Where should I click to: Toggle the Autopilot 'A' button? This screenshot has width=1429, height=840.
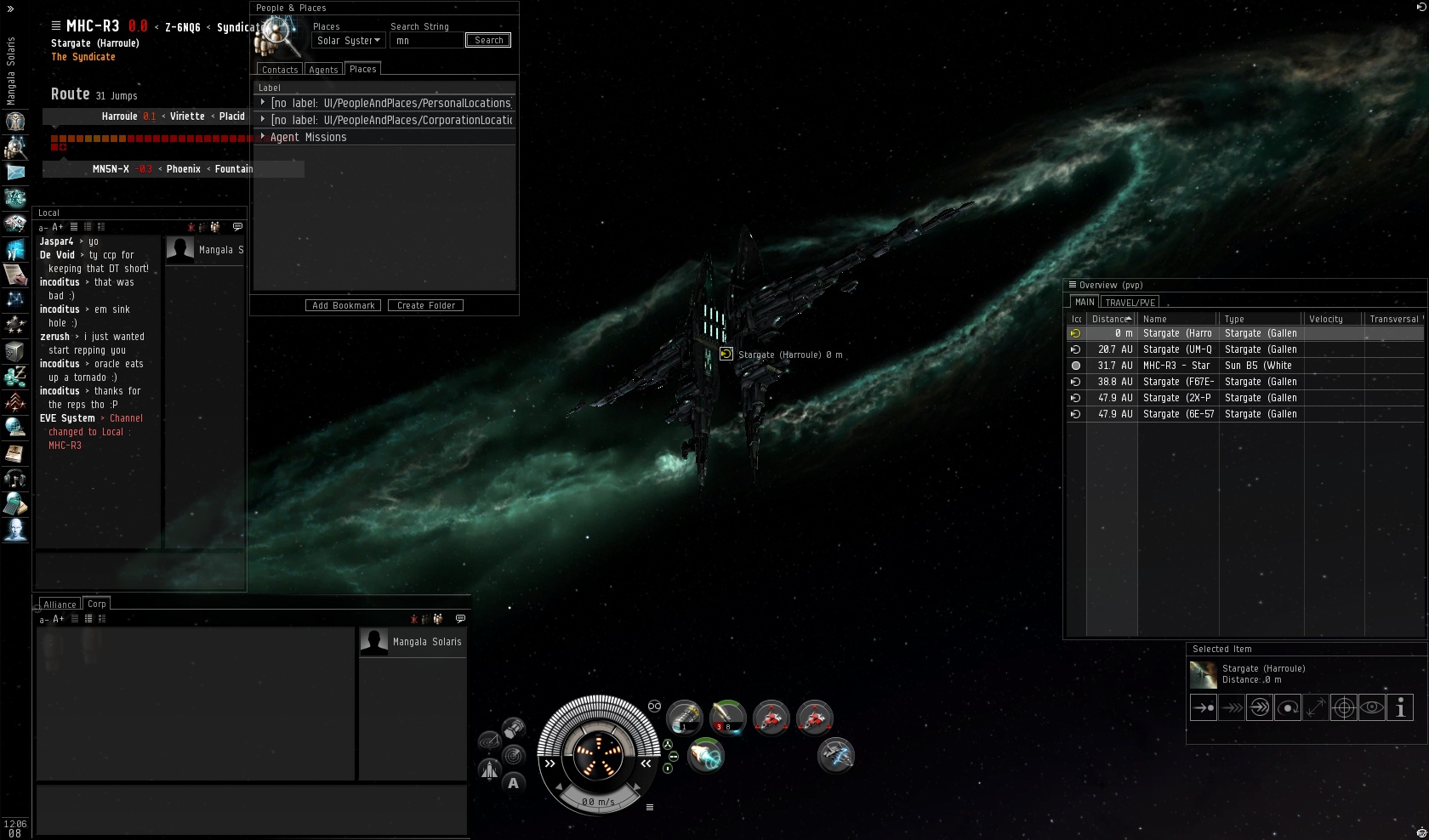tap(513, 783)
